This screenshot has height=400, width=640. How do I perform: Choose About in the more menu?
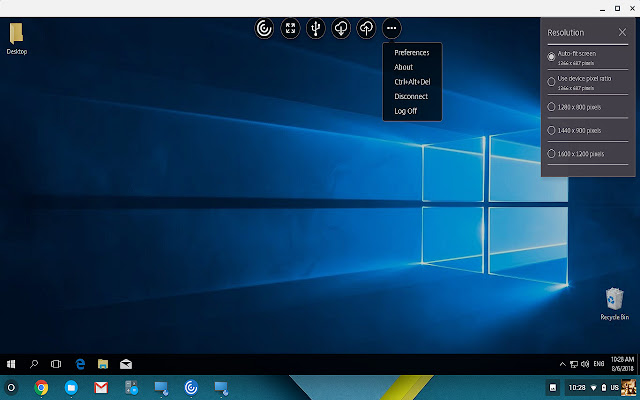pos(403,67)
